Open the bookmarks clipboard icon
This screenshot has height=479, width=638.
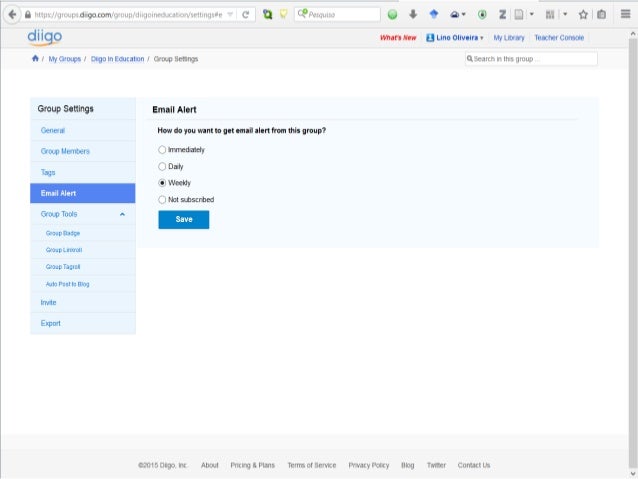pyautogui.click(x=601, y=15)
